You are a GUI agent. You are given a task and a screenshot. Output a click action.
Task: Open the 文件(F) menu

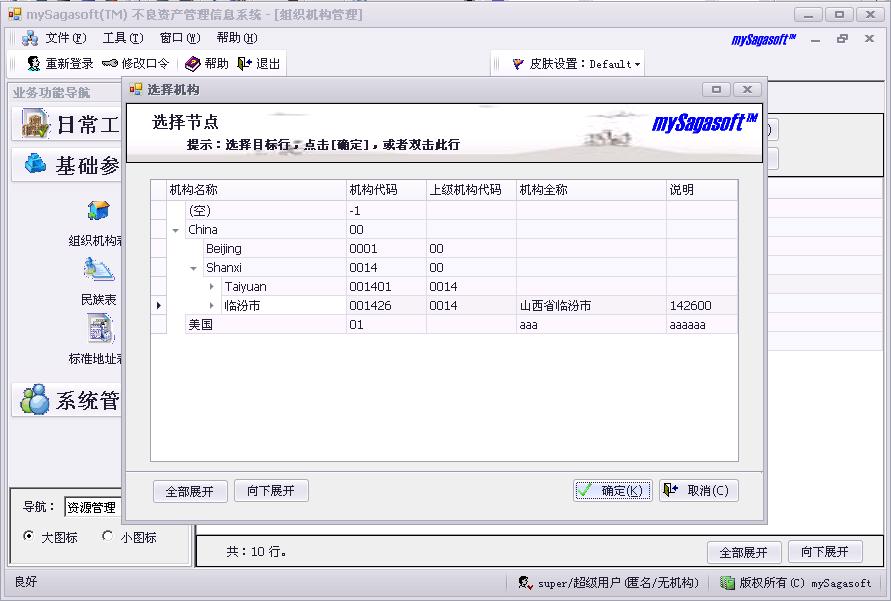pos(66,38)
